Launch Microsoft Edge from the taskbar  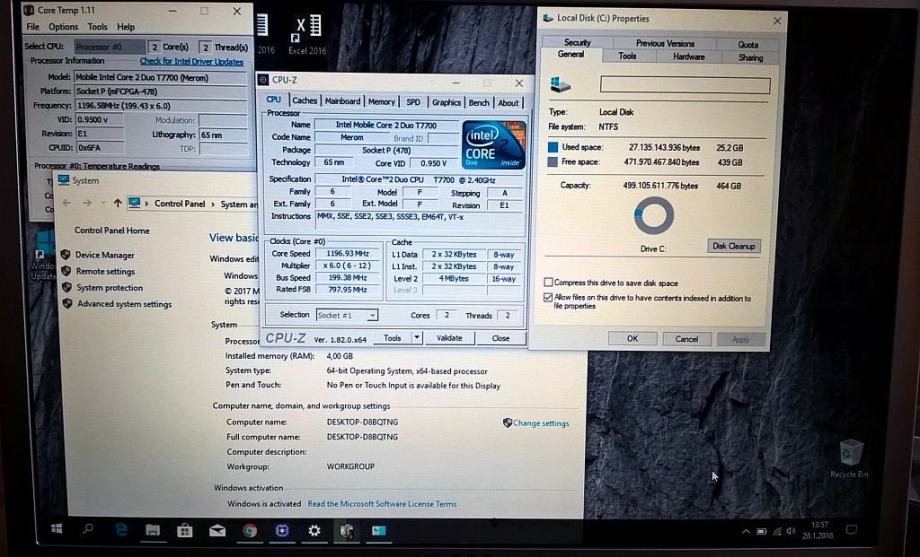click(x=121, y=530)
